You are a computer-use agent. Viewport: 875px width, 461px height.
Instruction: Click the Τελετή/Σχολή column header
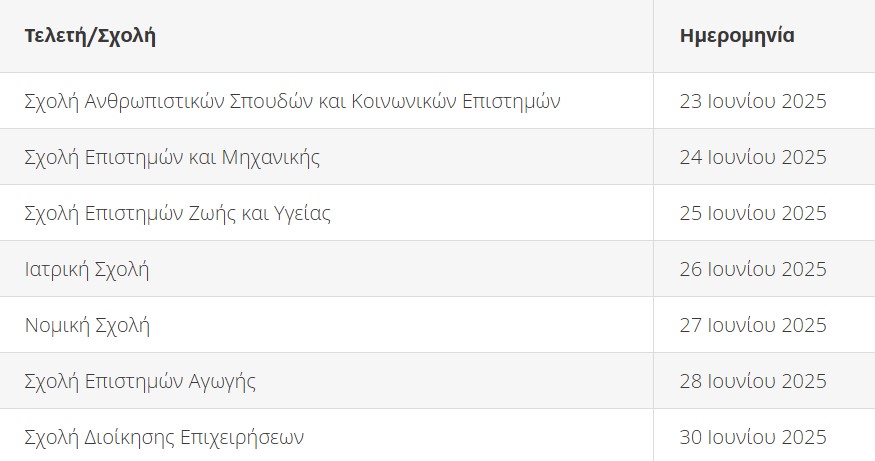pos(90,36)
